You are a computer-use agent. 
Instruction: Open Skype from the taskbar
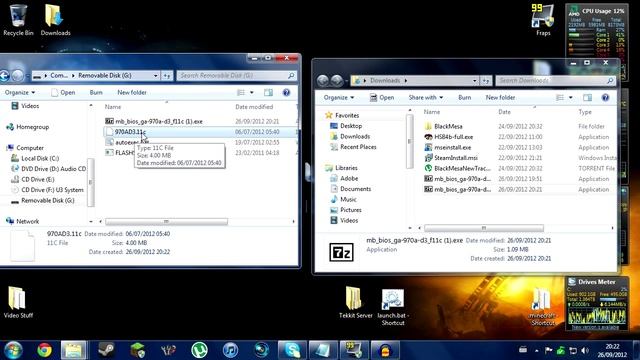pos(292,350)
